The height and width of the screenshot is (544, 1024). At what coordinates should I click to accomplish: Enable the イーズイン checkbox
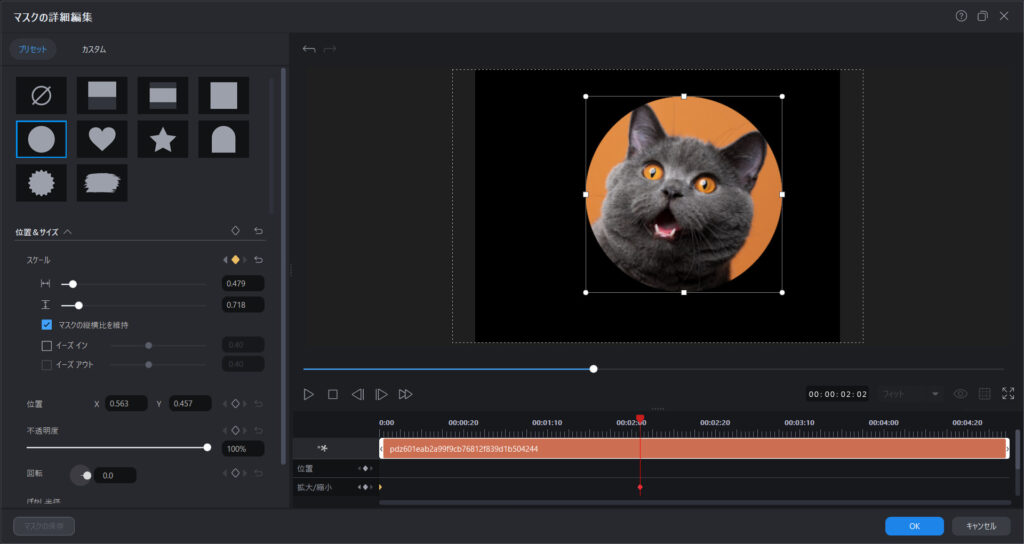[46, 345]
